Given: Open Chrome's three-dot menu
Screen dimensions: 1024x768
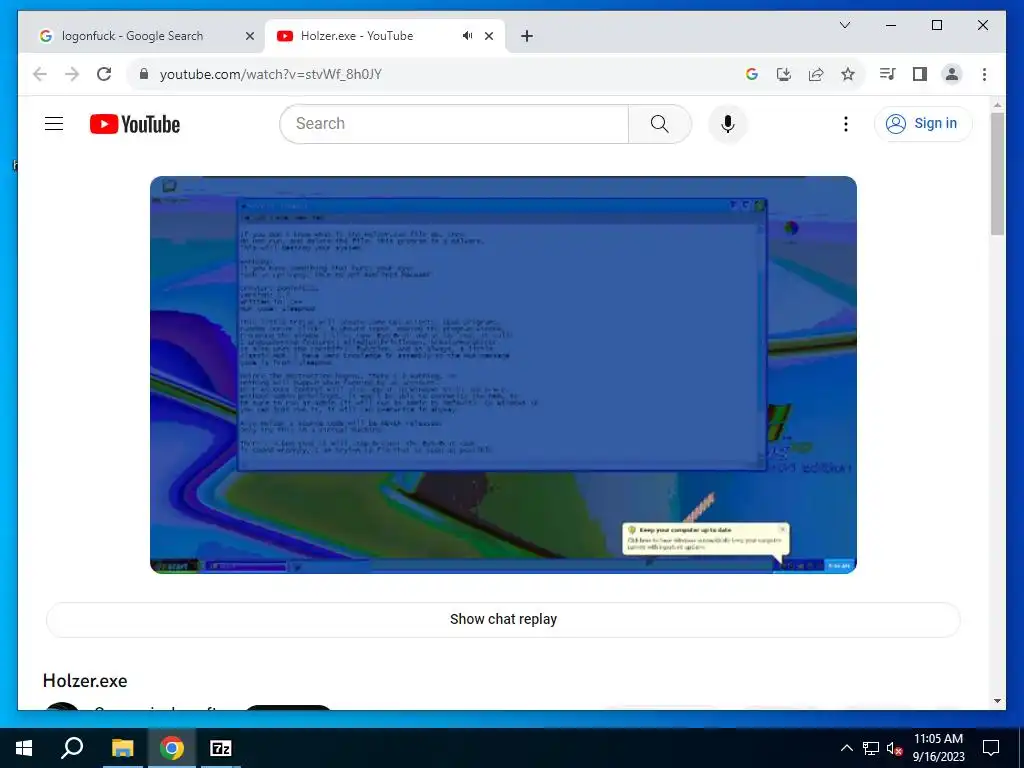Looking at the screenshot, I should [x=984, y=74].
